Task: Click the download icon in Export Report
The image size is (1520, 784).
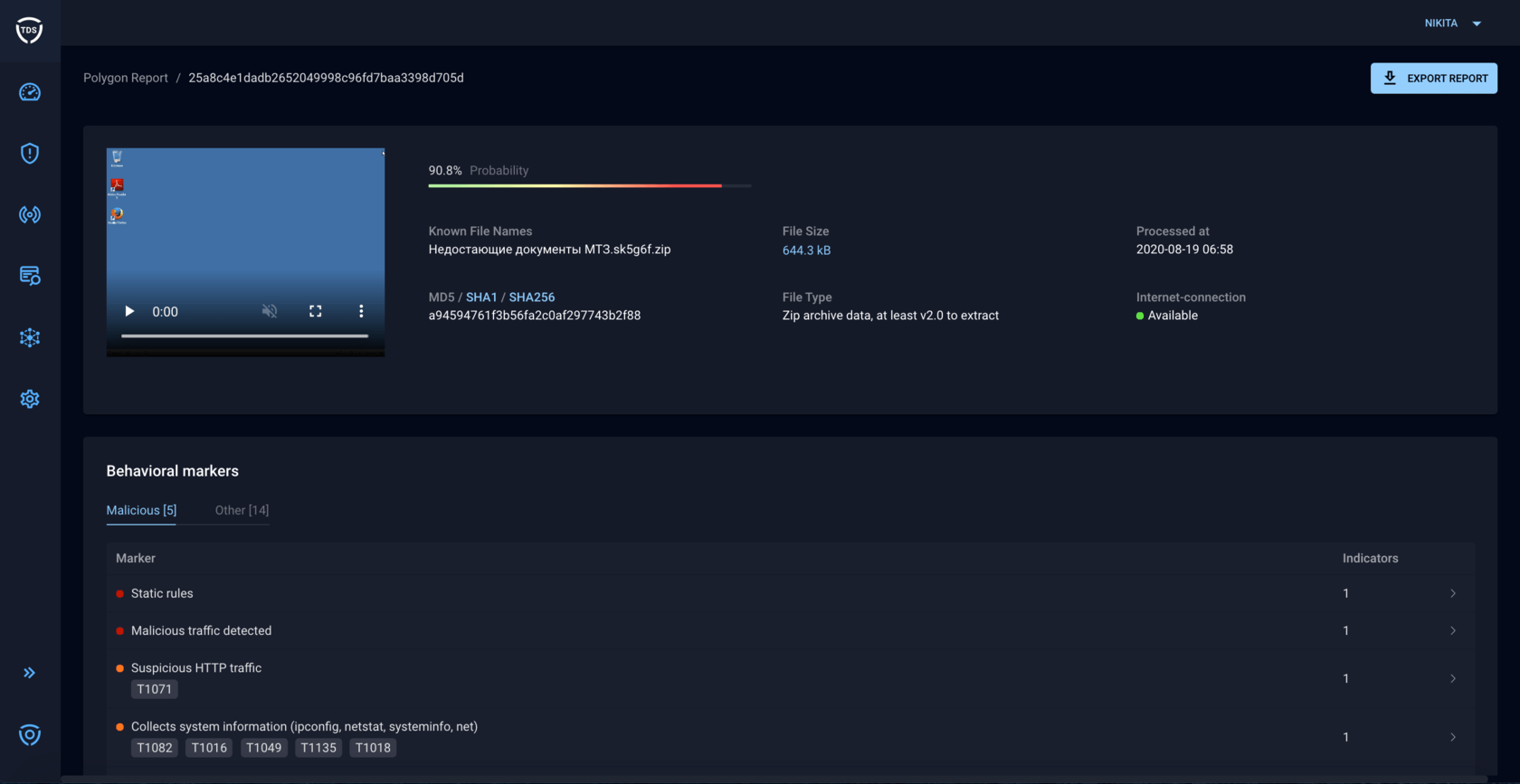Action: 1391,79
